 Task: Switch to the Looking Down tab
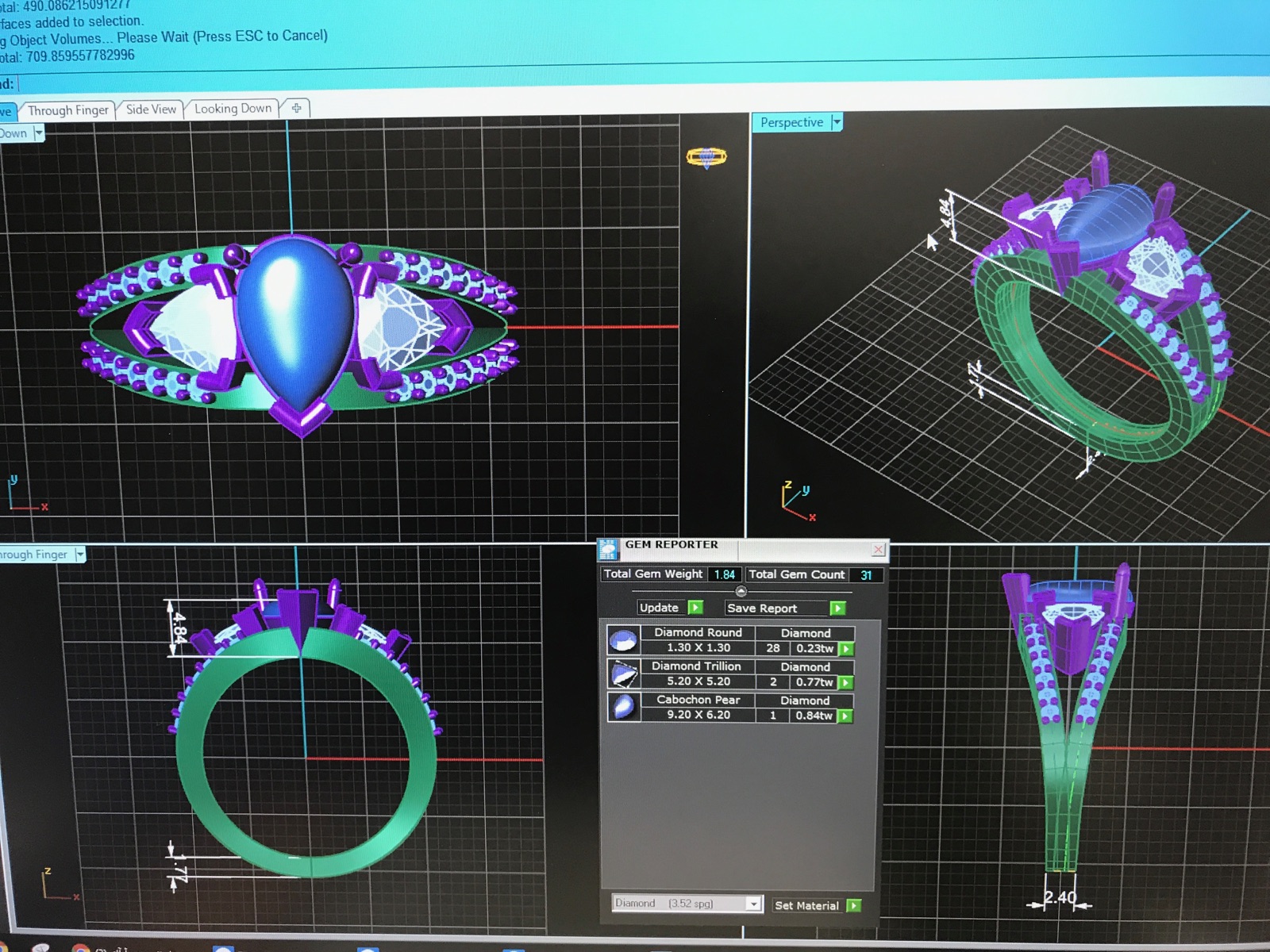(x=233, y=109)
